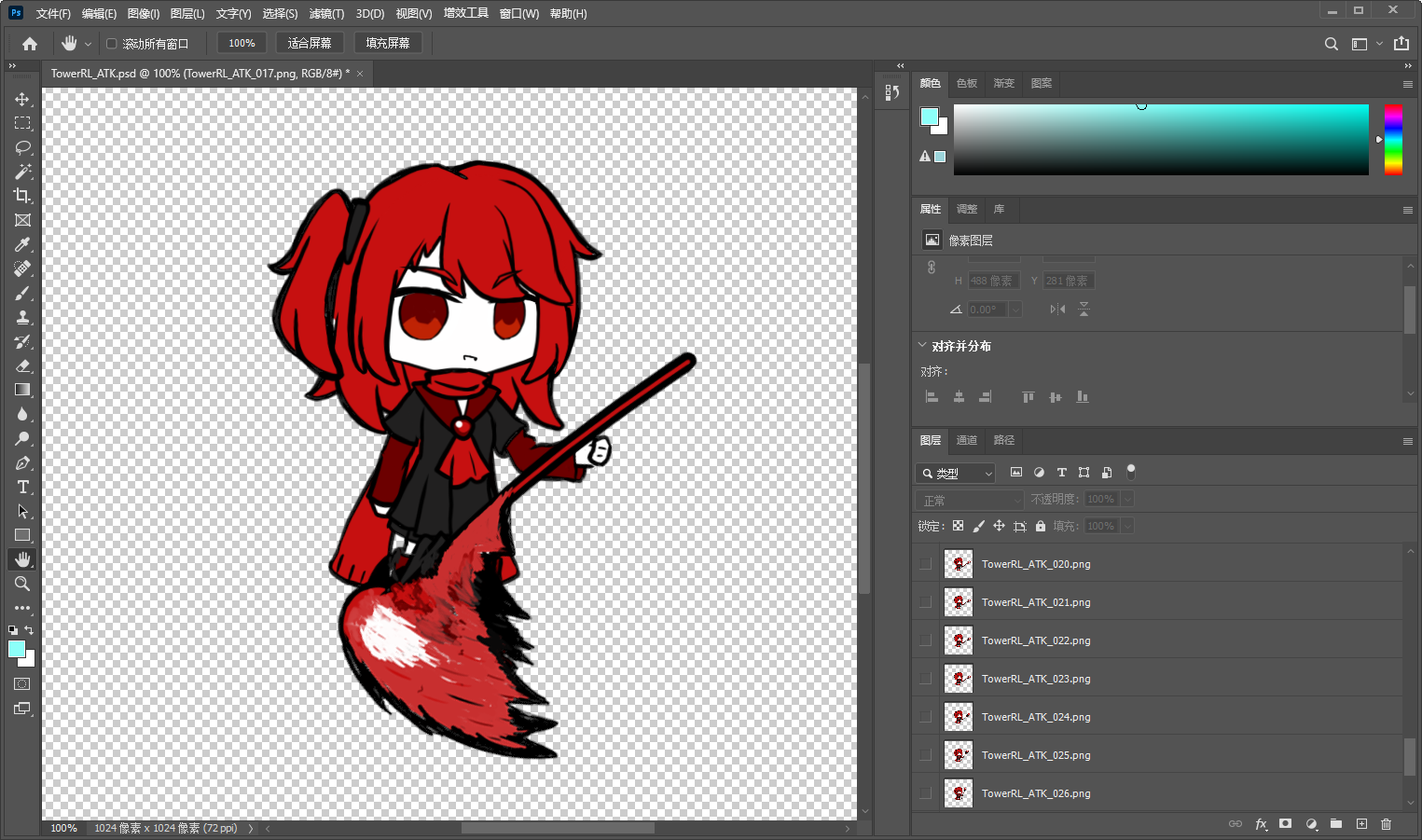Switch to the Channels tab
Viewport: 1422px width, 840px height.
967,440
